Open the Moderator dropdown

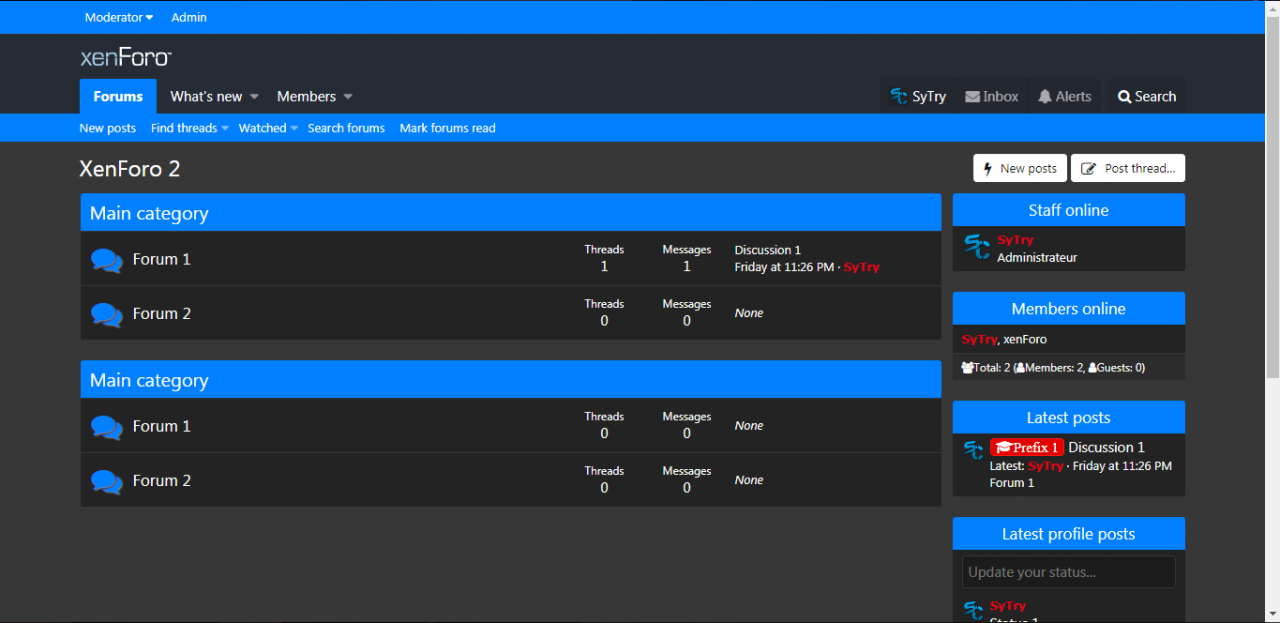119,17
